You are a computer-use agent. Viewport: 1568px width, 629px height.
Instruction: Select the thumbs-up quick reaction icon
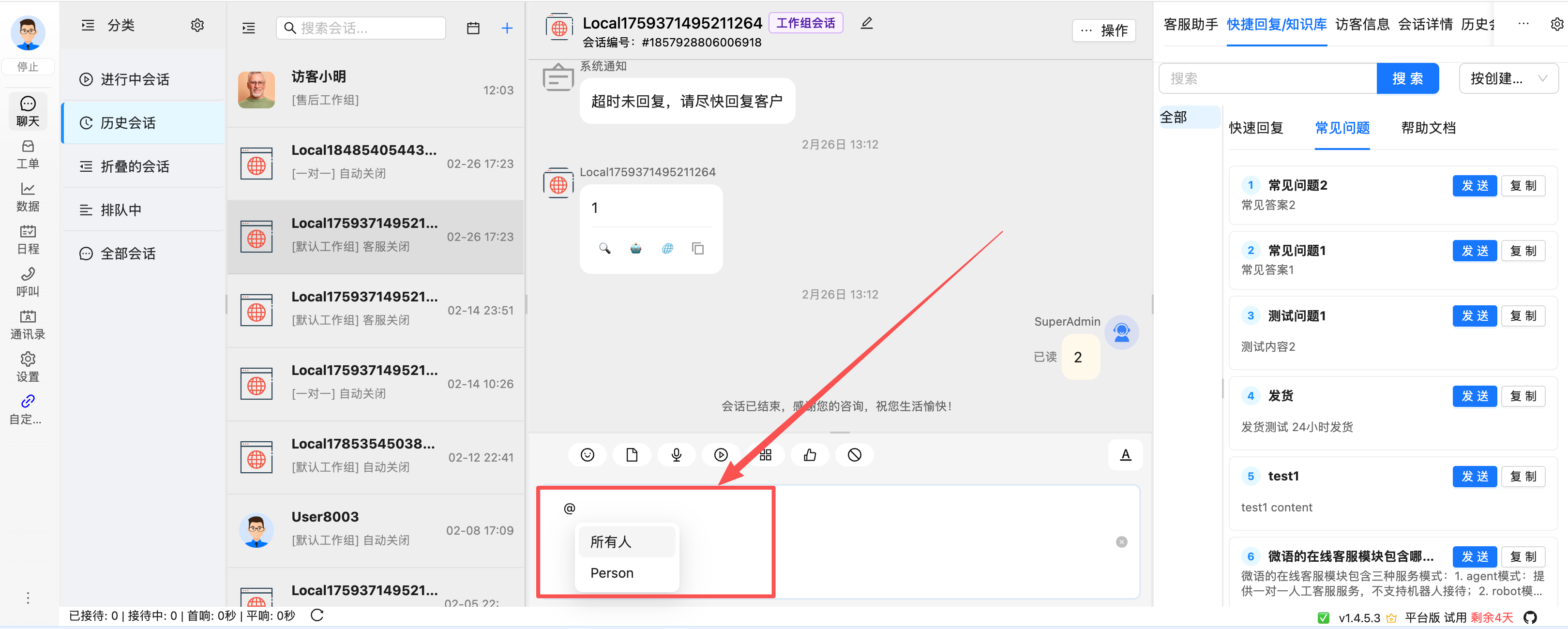[x=810, y=454]
